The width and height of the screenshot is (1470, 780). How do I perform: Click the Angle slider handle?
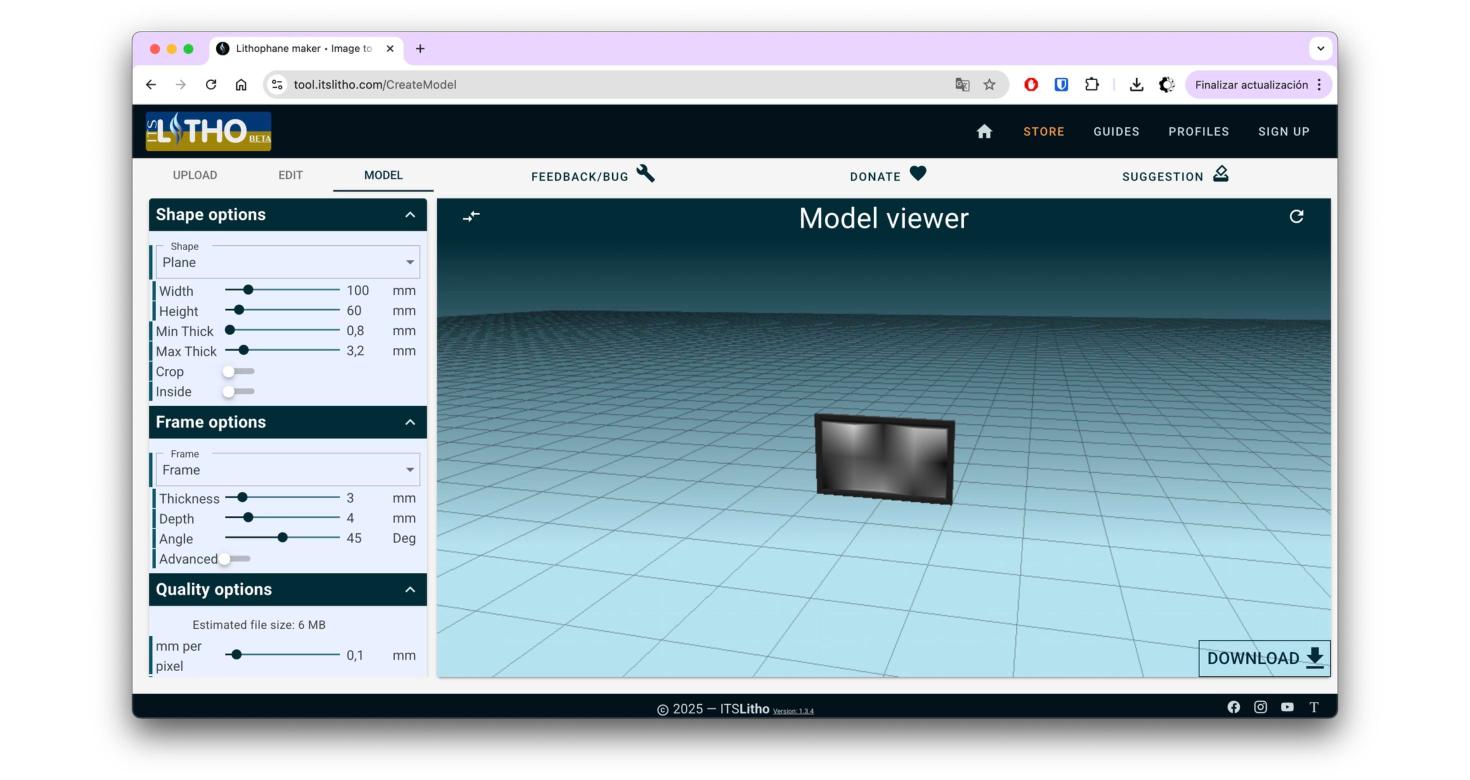pos(283,538)
